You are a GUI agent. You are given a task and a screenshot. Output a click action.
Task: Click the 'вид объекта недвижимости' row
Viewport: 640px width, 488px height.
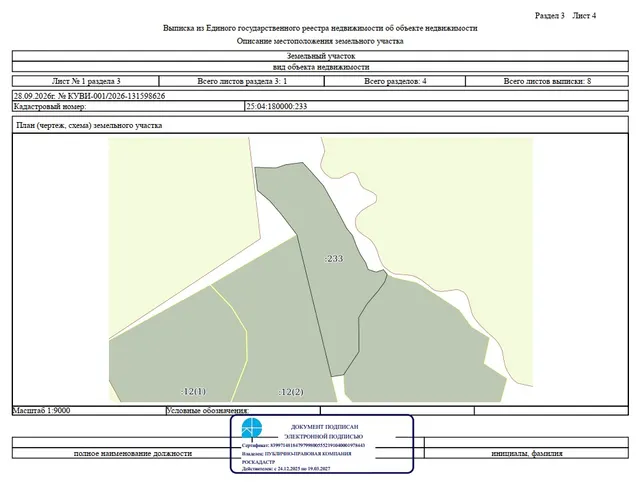tap(320, 67)
